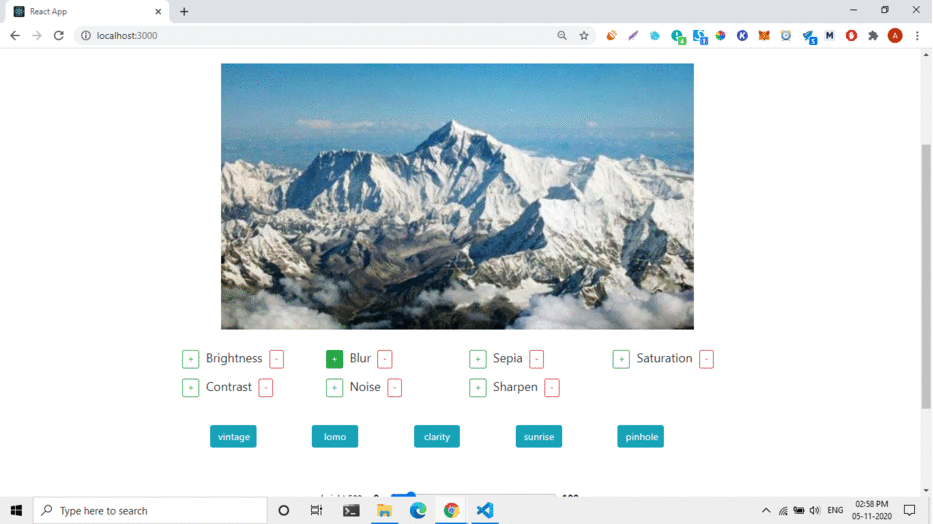Apply the pinhole filter preset
Image resolution: width=933 pixels, height=524 pixels.
click(641, 437)
